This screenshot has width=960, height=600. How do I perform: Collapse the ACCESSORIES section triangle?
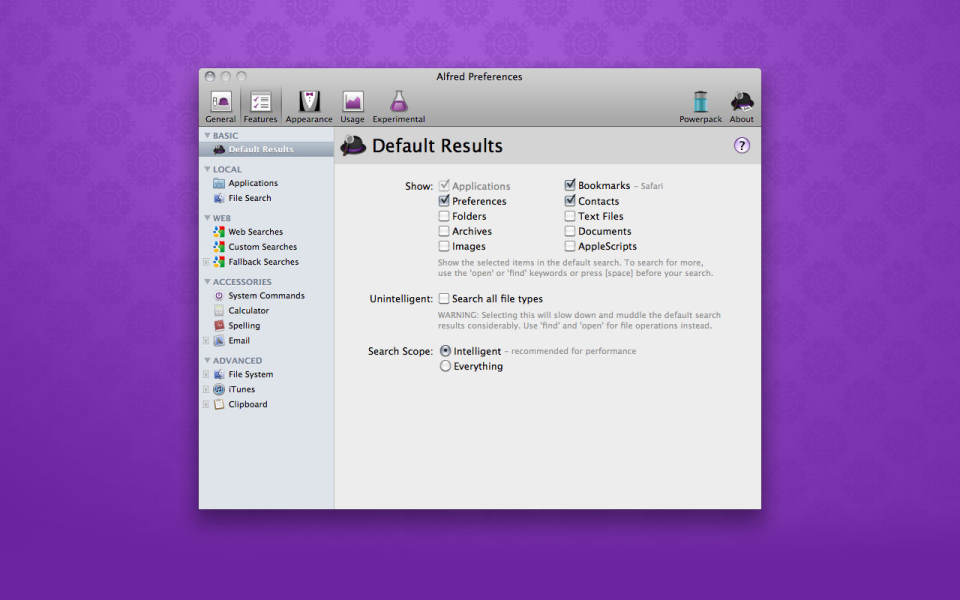208,282
